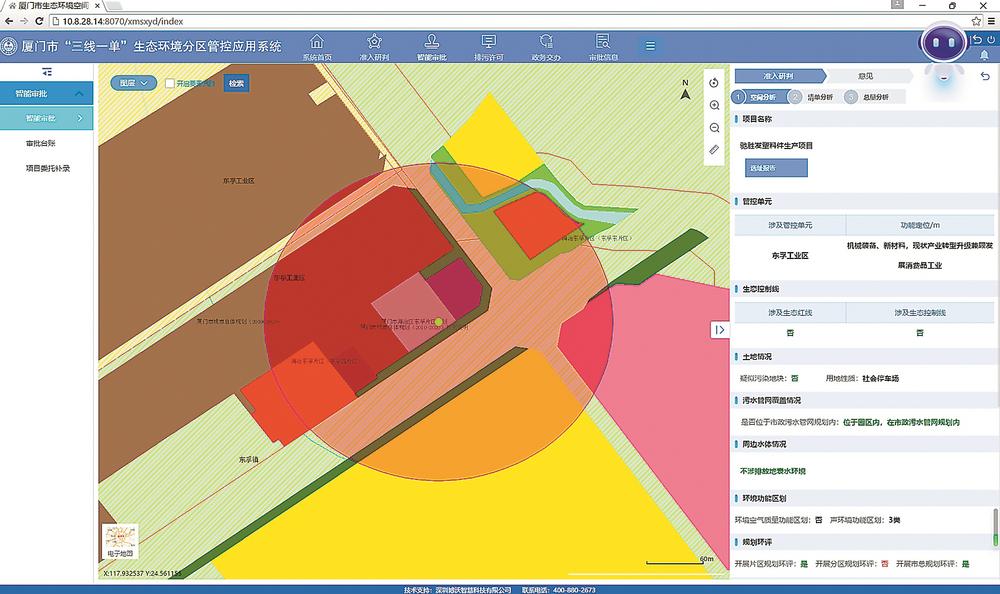Collapse the 智能审批 sidebar section
This screenshot has width=1000, height=594.
82,93
